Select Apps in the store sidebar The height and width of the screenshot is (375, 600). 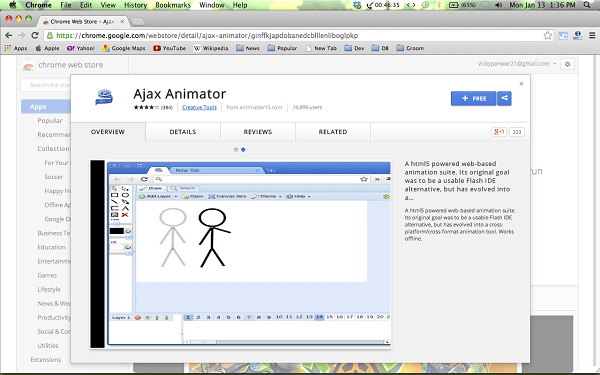[46, 106]
